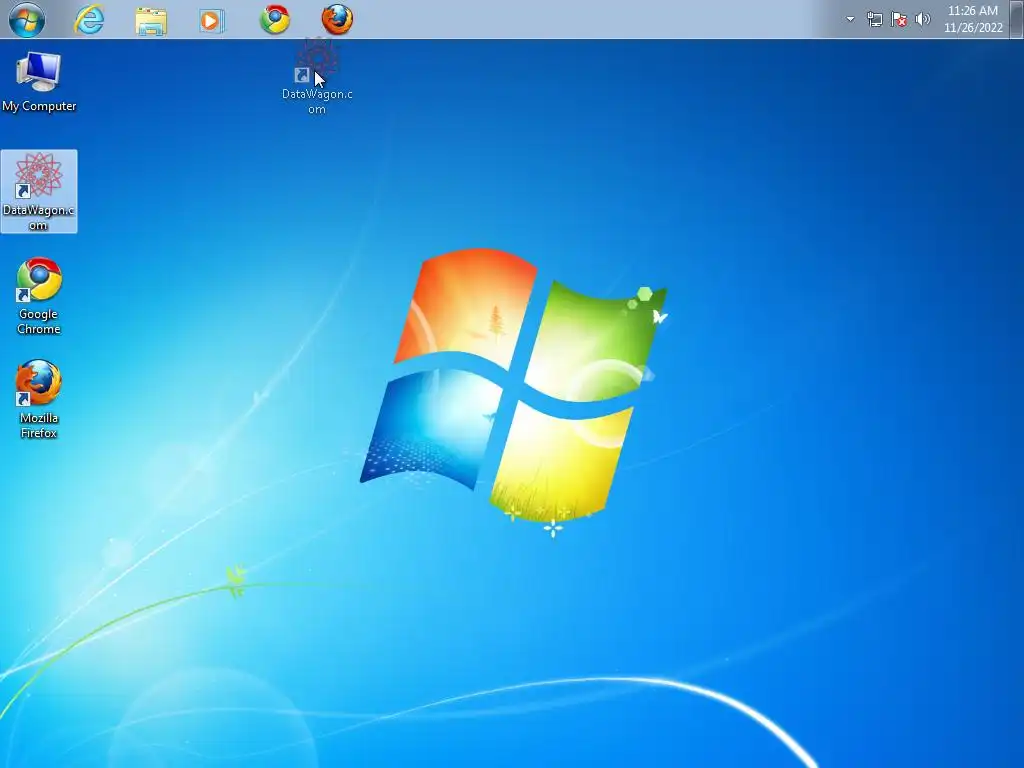1024x768 pixels.
Task: Select the highlighted DataWagon.com desktop shortcut
Action: pyautogui.click(x=39, y=191)
